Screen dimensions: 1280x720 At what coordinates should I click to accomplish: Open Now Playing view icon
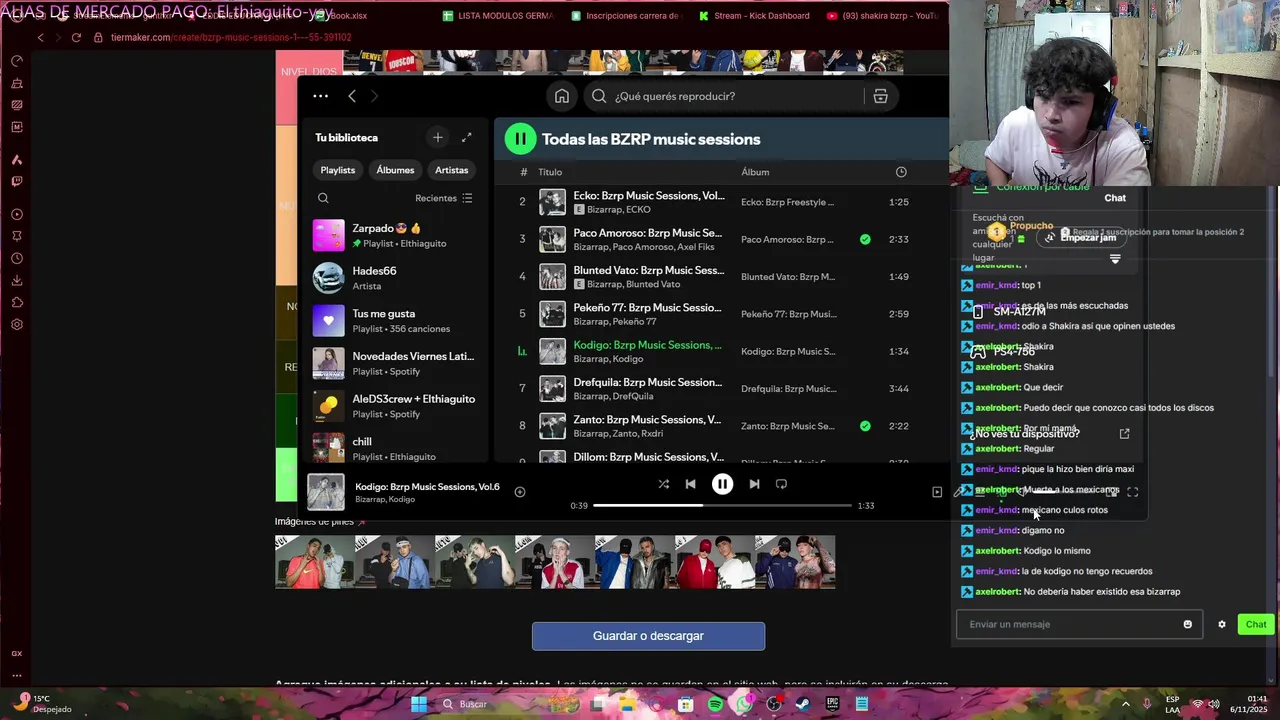pos(937,492)
